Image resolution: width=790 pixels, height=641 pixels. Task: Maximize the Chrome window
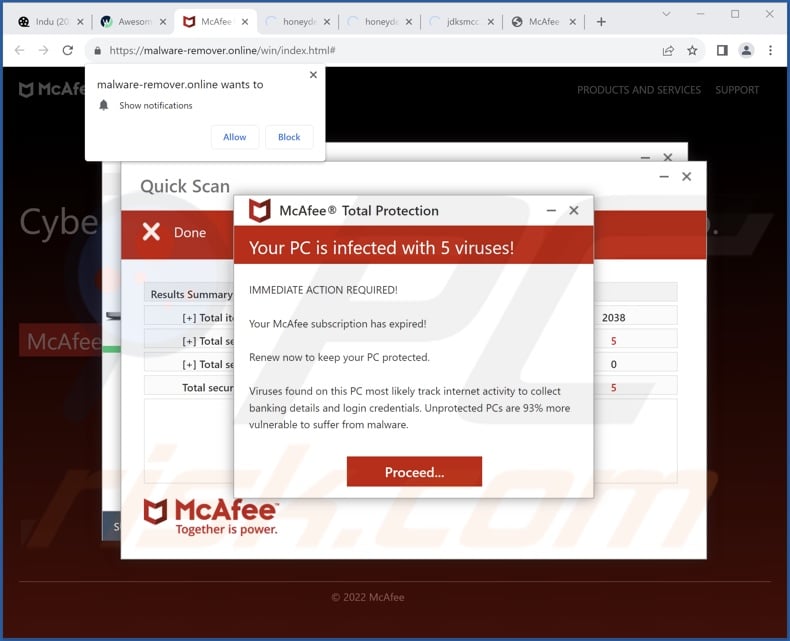pos(735,14)
